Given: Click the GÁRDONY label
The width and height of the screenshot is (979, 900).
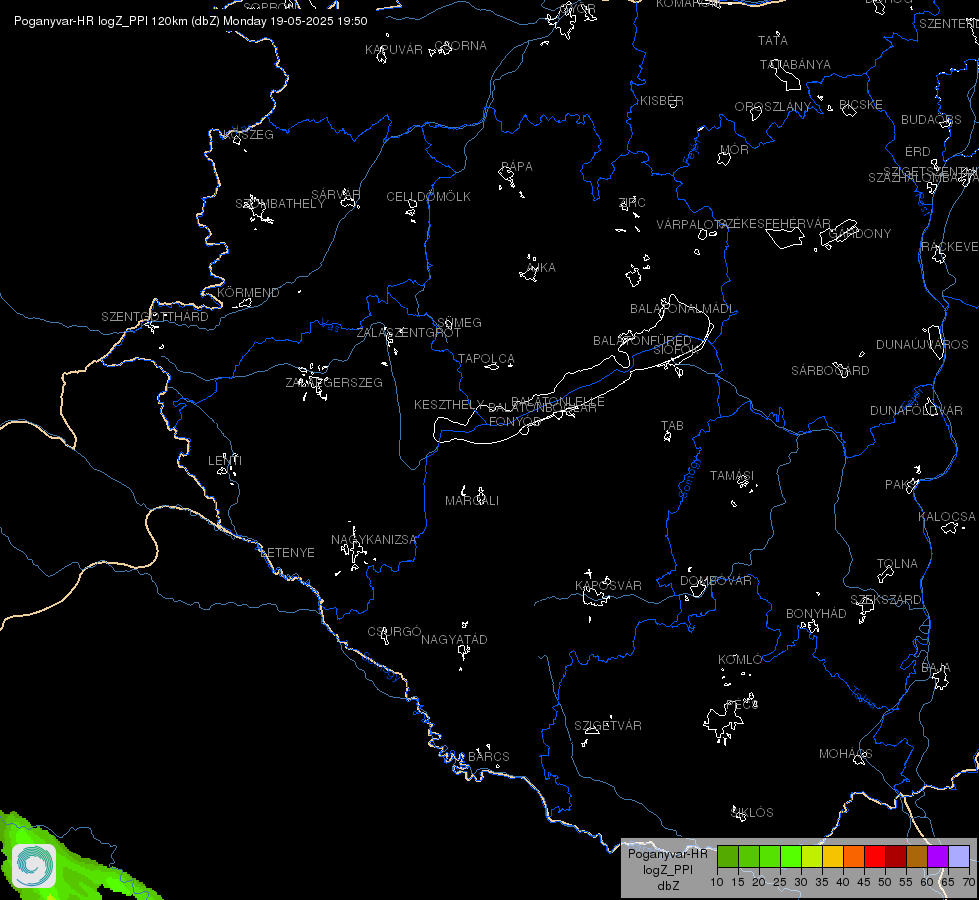Looking at the screenshot, I should pos(860,234).
